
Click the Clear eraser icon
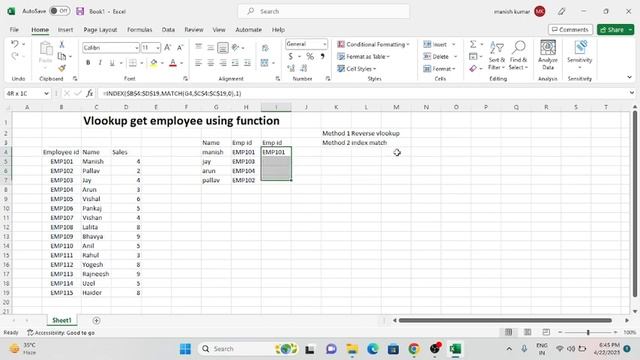tap(473, 69)
